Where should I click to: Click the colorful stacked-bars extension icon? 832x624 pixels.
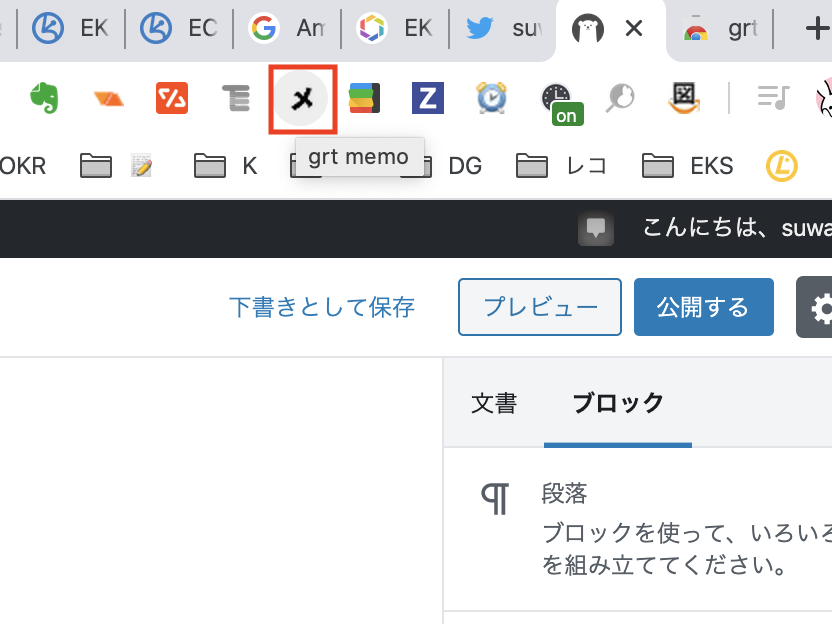tap(363, 97)
